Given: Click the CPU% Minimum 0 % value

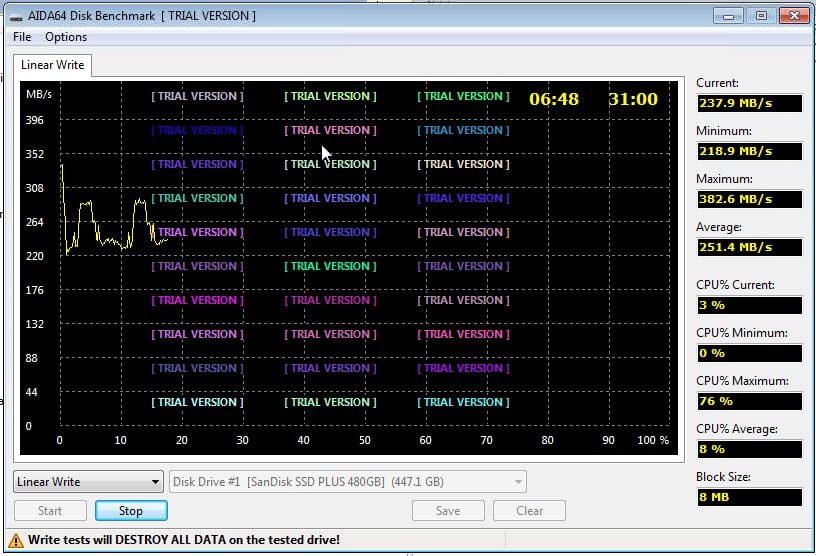Looking at the screenshot, I should (749, 353).
